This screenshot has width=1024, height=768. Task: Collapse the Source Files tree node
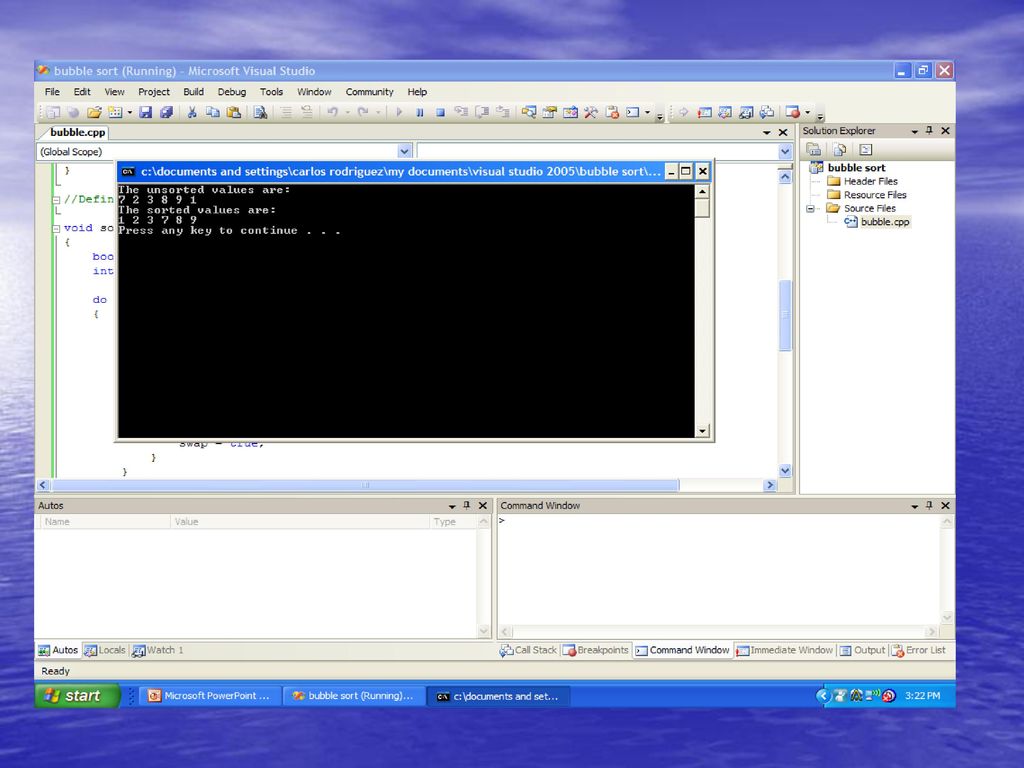(x=810, y=208)
